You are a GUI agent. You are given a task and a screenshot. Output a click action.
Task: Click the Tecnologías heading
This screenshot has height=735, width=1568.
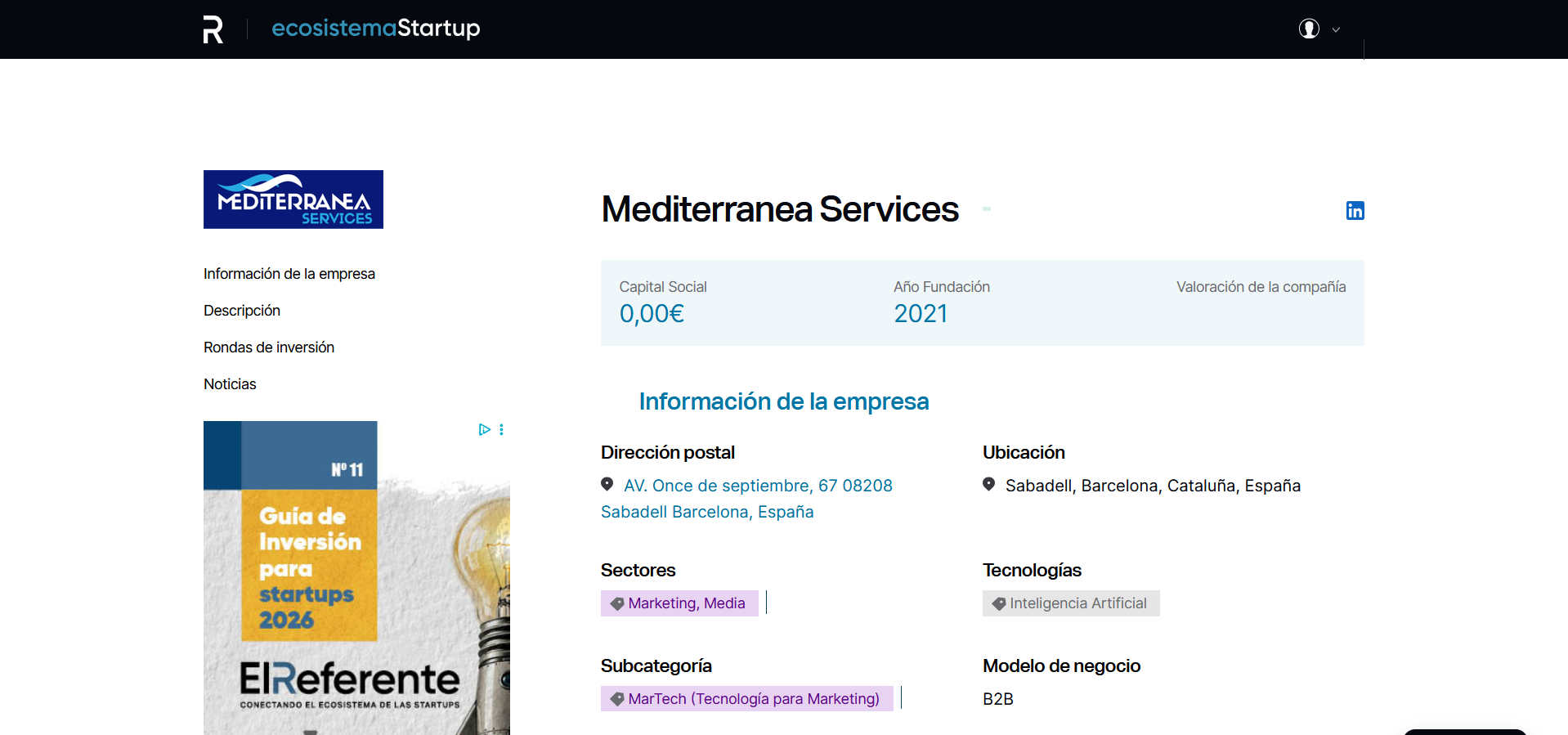pos(1032,571)
